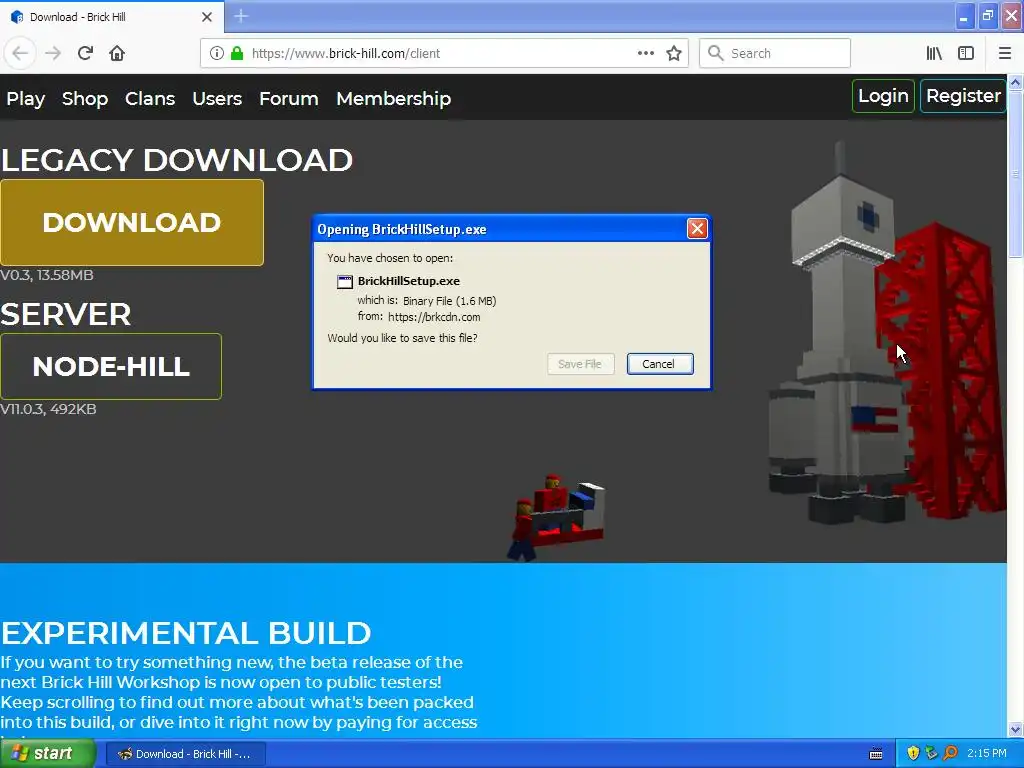Click the V0.3, 13.58MB version text
Image resolution: width=1024 pixels, height=768 pixels.
pos(47,275)
